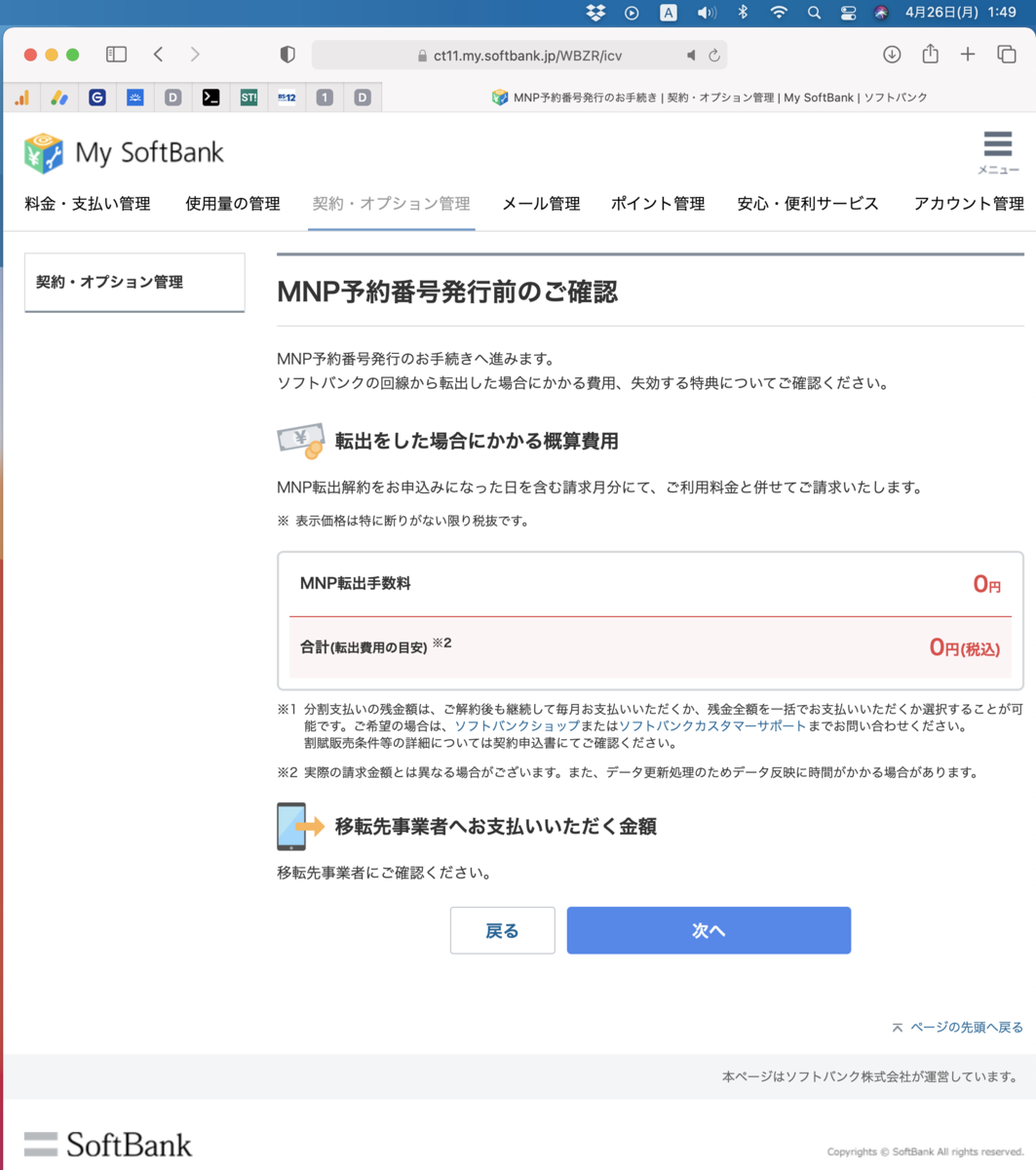Click the privacy report shield icon
The image size is (1036, 1170).
[x=288, y=55]
